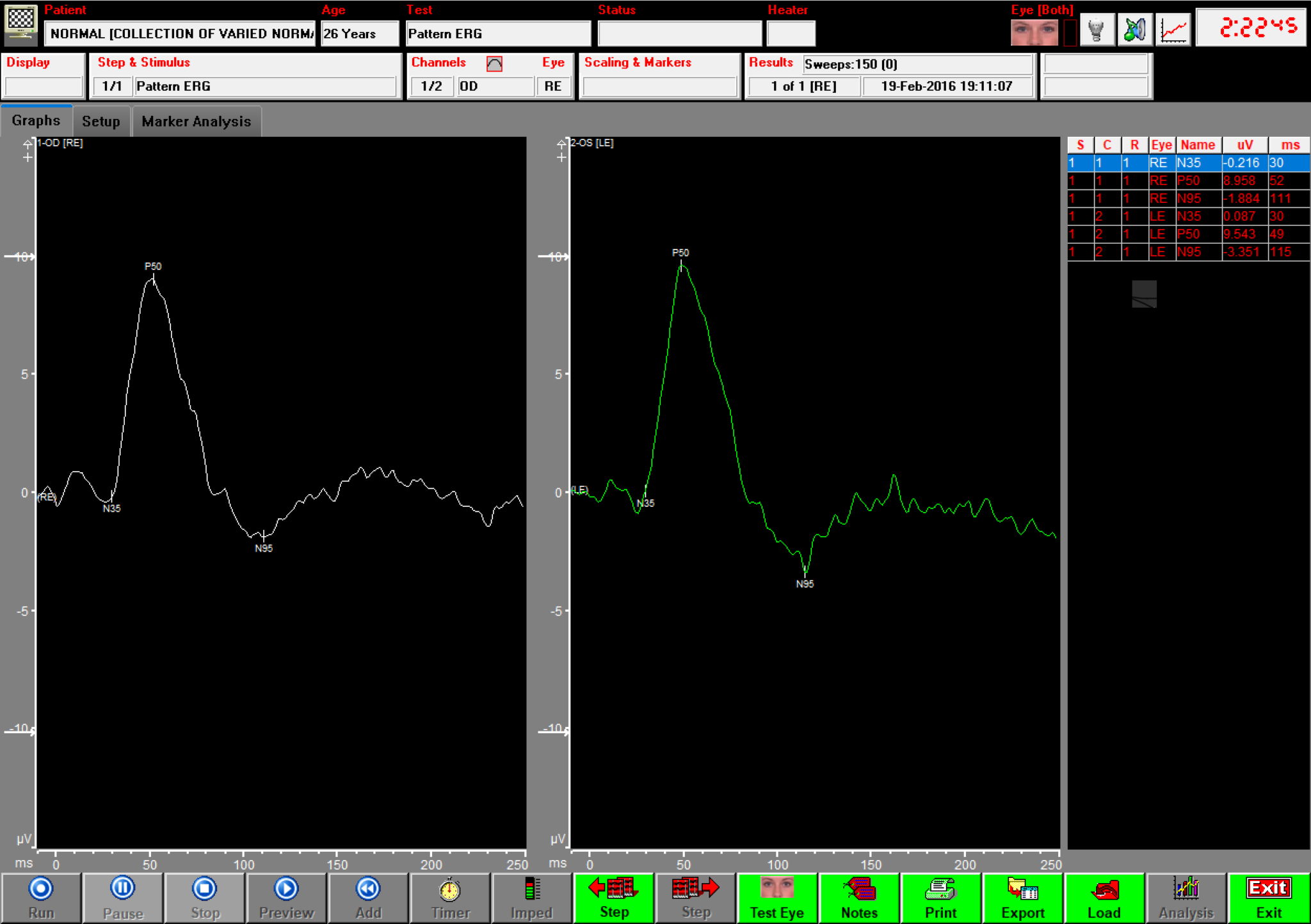
Task: Open Notes
Action: (858, 898)
